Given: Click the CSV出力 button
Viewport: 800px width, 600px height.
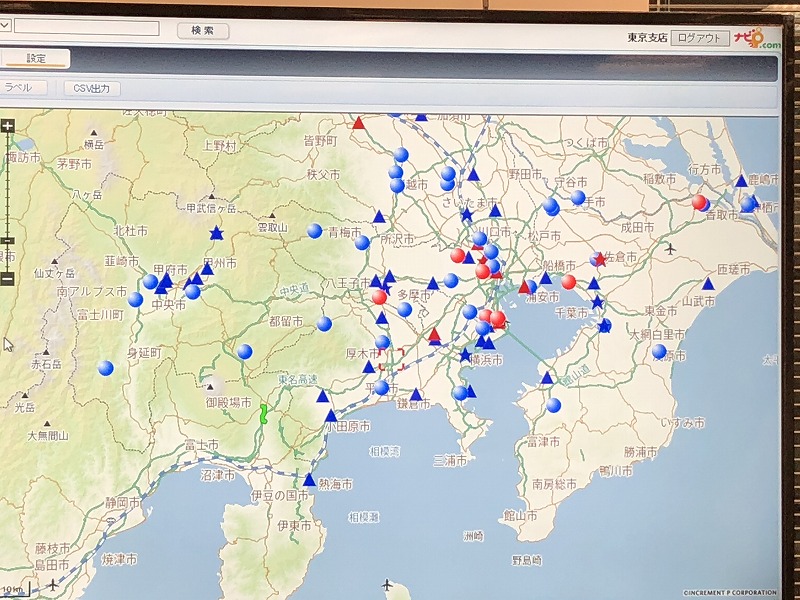Looking at the screenshot, I should click(93, 88).
